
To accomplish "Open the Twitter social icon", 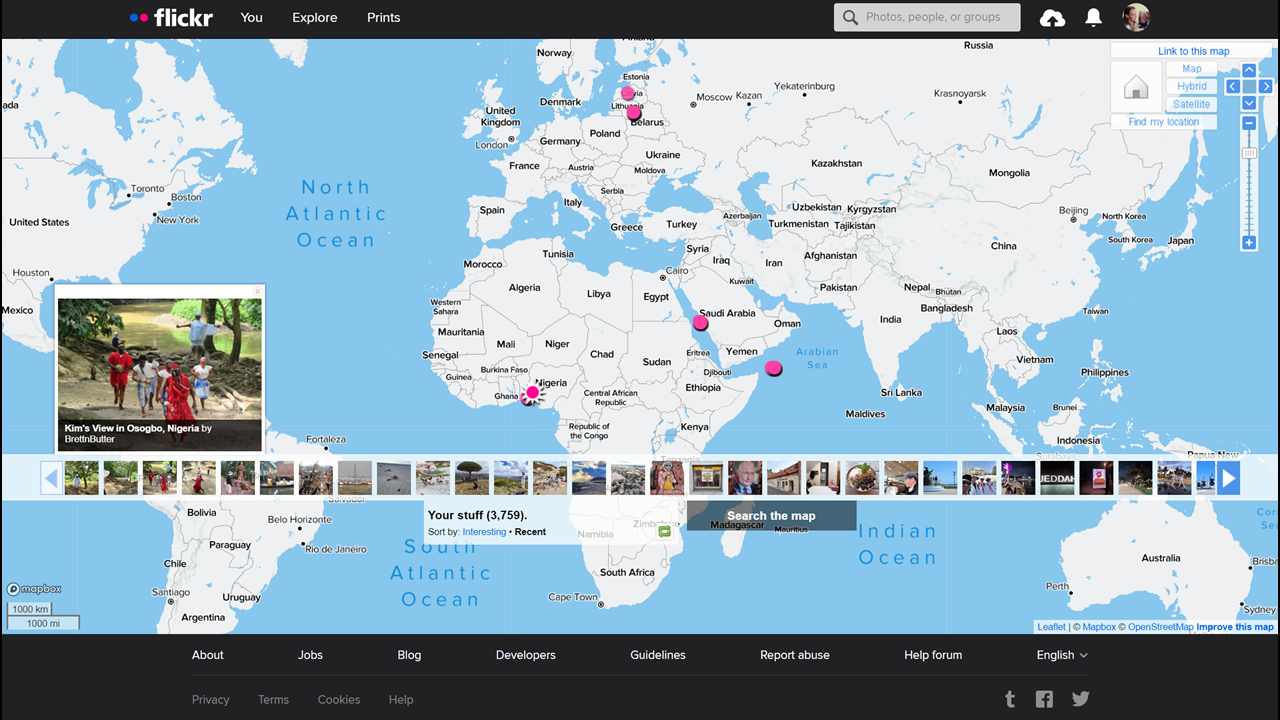I will (1080, 699).
